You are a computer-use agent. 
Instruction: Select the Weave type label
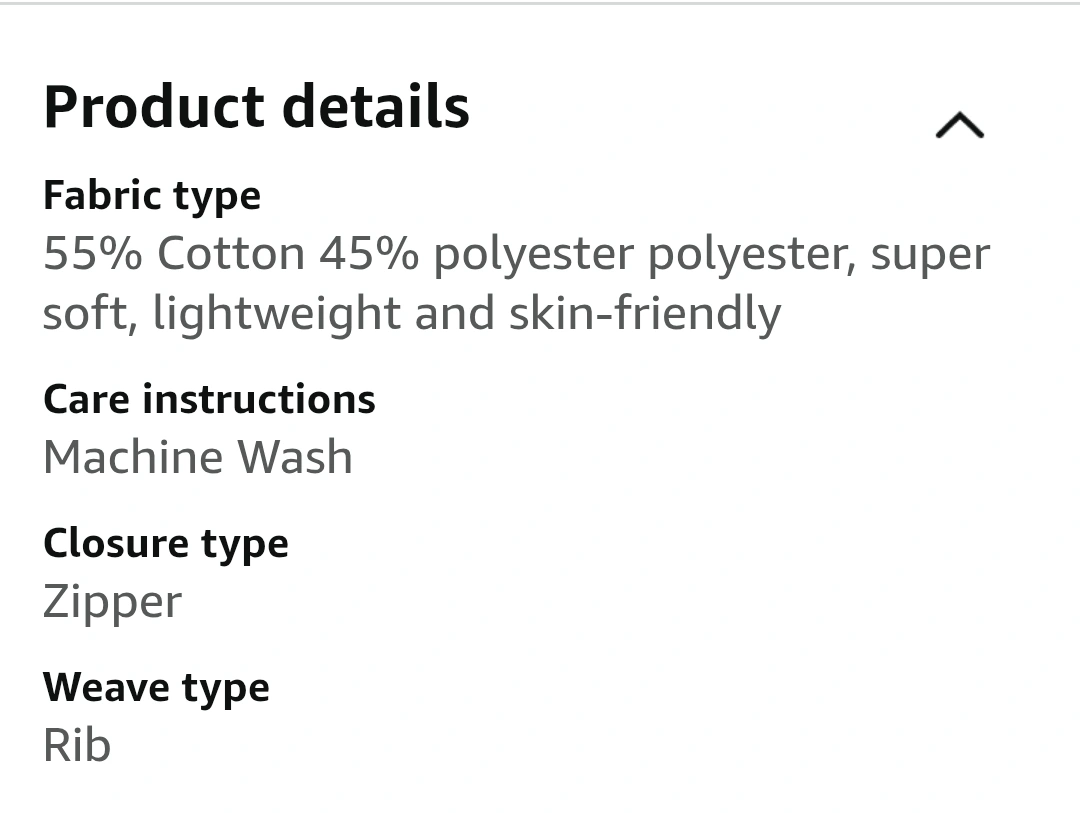156,689
